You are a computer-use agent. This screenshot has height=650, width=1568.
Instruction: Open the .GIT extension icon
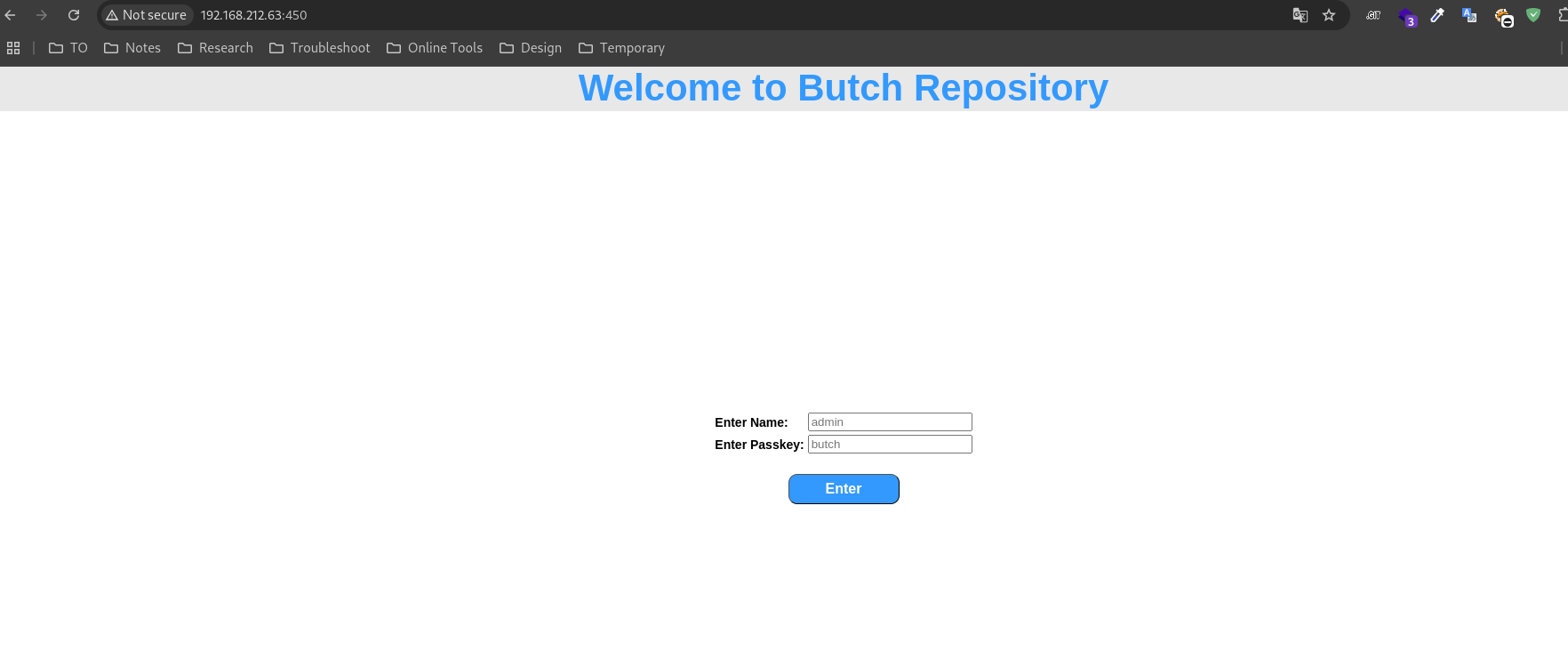1373,15
